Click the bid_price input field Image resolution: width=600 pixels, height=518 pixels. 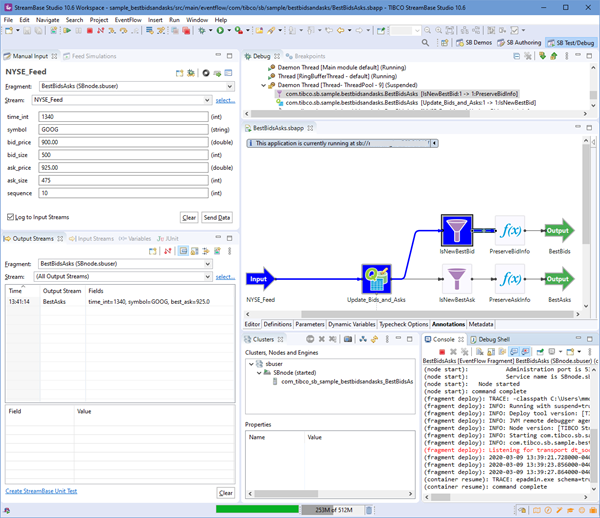coord(122,142)
